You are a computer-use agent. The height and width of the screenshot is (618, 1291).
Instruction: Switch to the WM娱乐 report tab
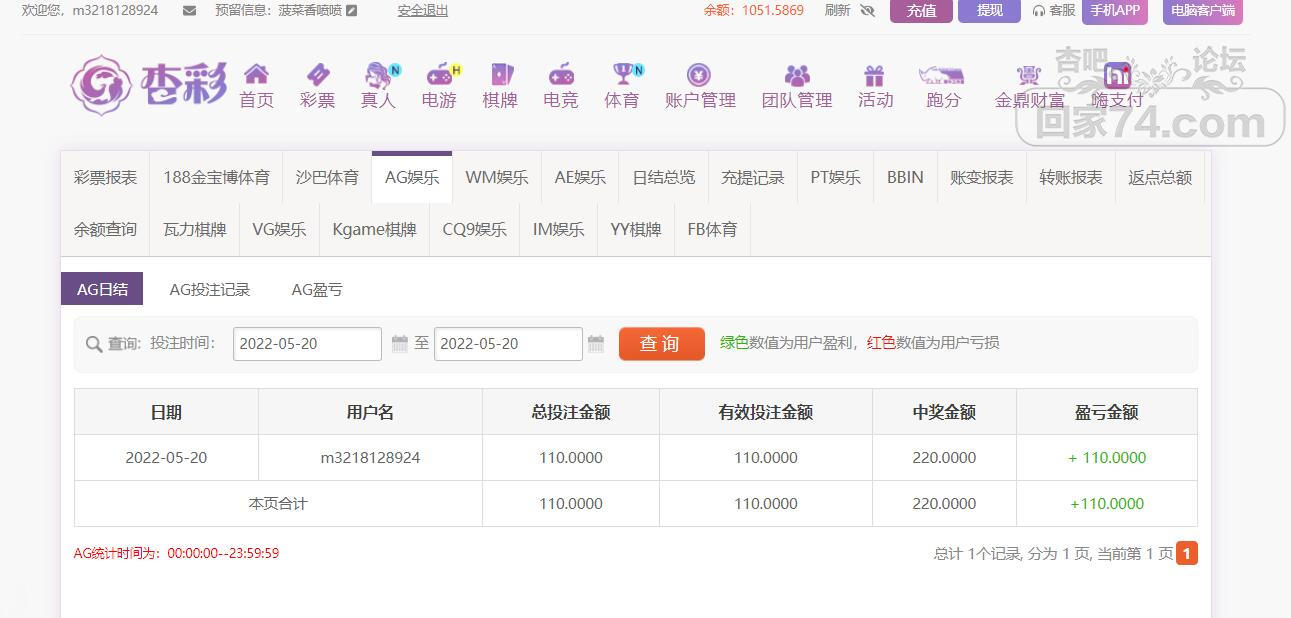496,178
